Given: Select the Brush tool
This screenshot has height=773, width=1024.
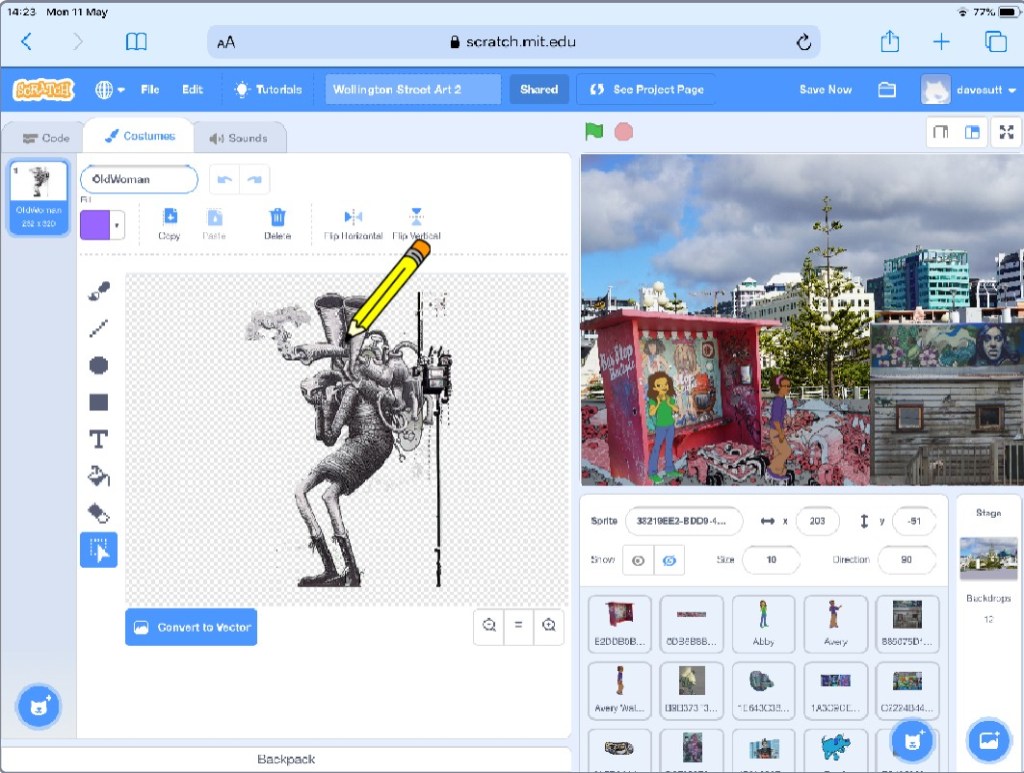Looking at the screenshot, I should pos(98,290).
